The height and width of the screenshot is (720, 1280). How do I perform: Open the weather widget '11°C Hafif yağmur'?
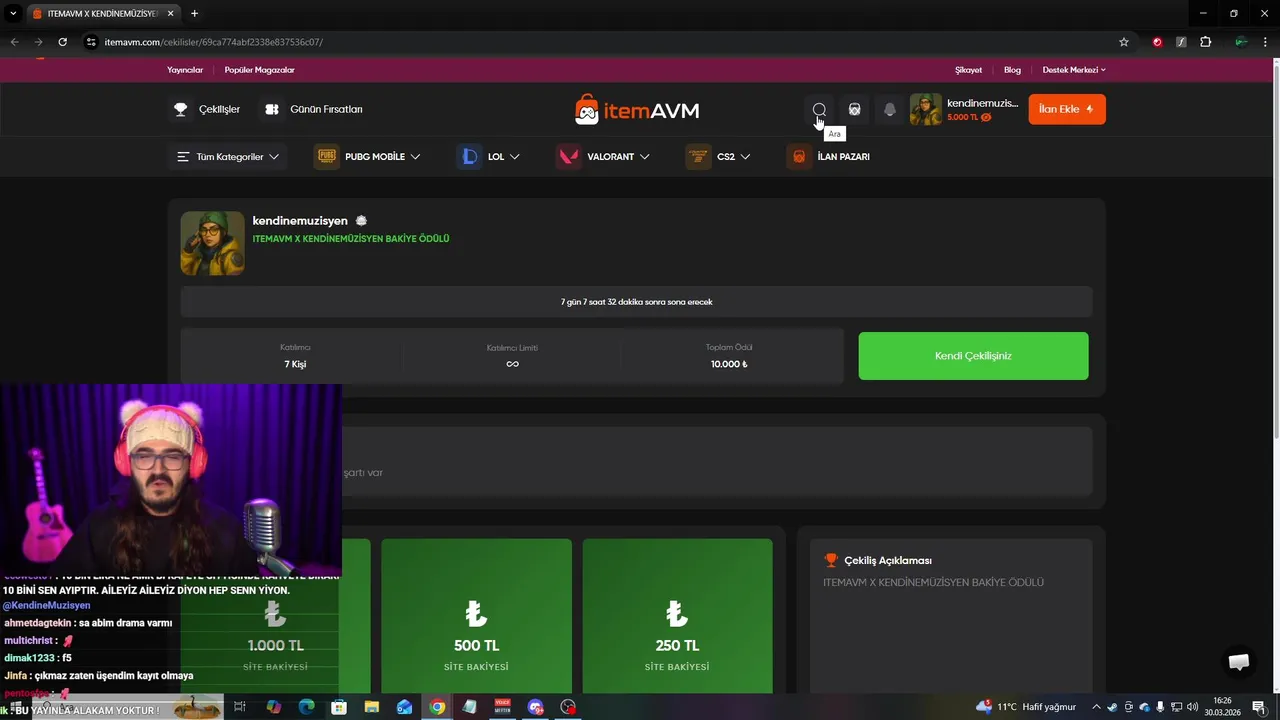pyautogui.click(x=1027, y=707)
